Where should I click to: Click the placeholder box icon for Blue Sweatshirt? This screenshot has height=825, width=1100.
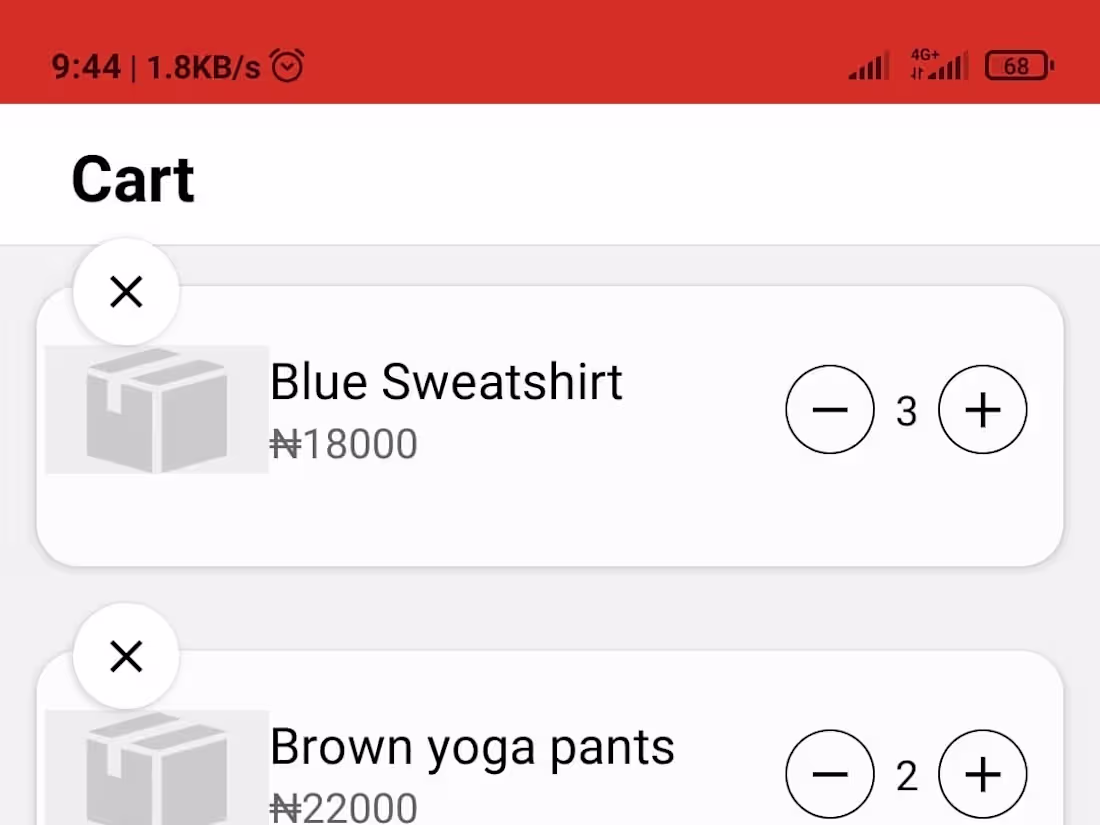pos(155,410)
